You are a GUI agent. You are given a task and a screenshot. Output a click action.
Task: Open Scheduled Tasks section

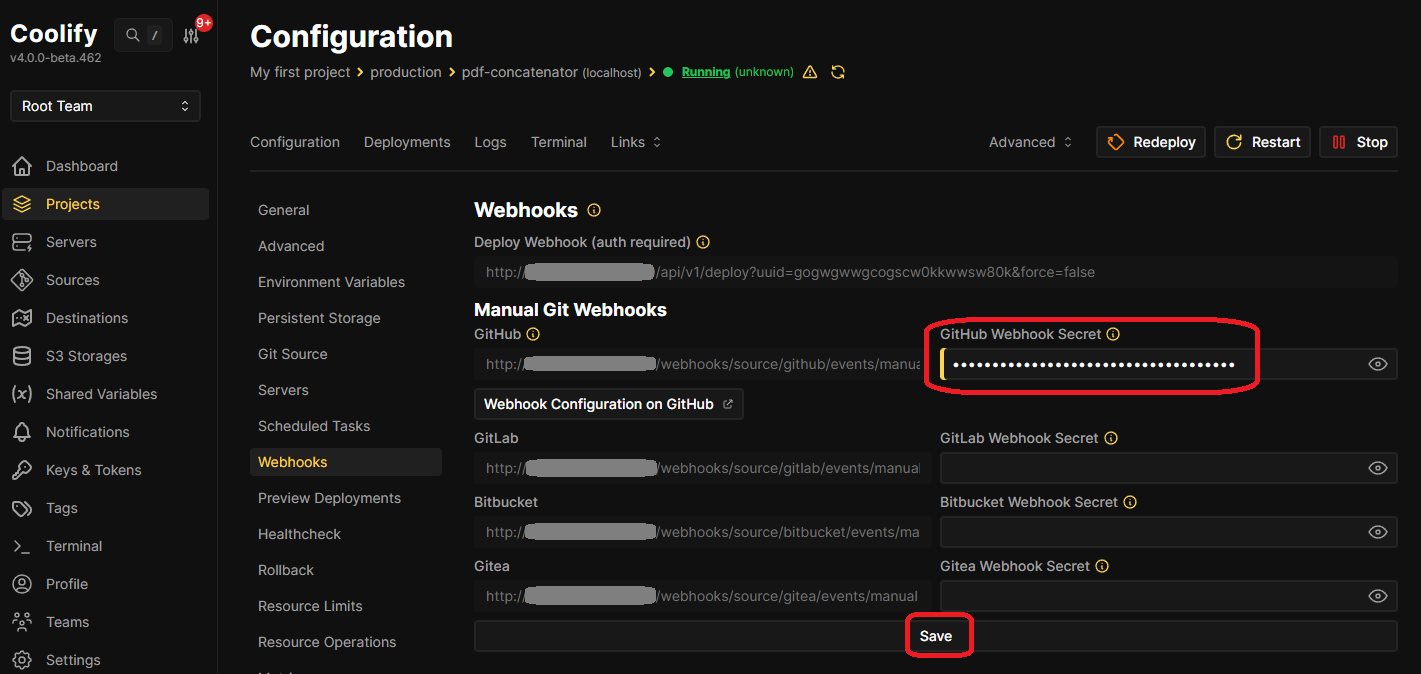click(345, 426)
